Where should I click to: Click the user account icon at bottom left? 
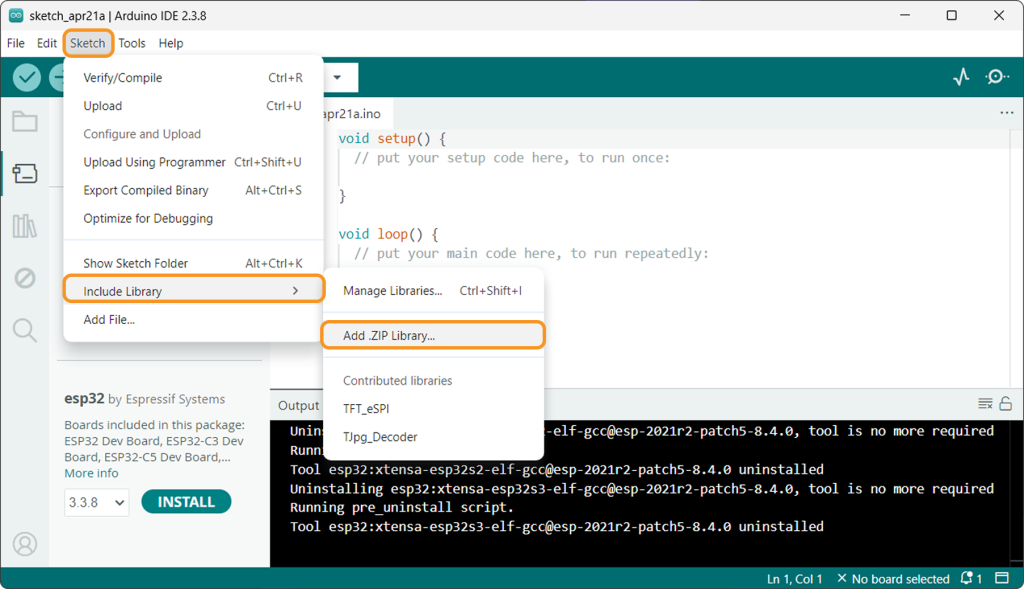coord(25,544)
